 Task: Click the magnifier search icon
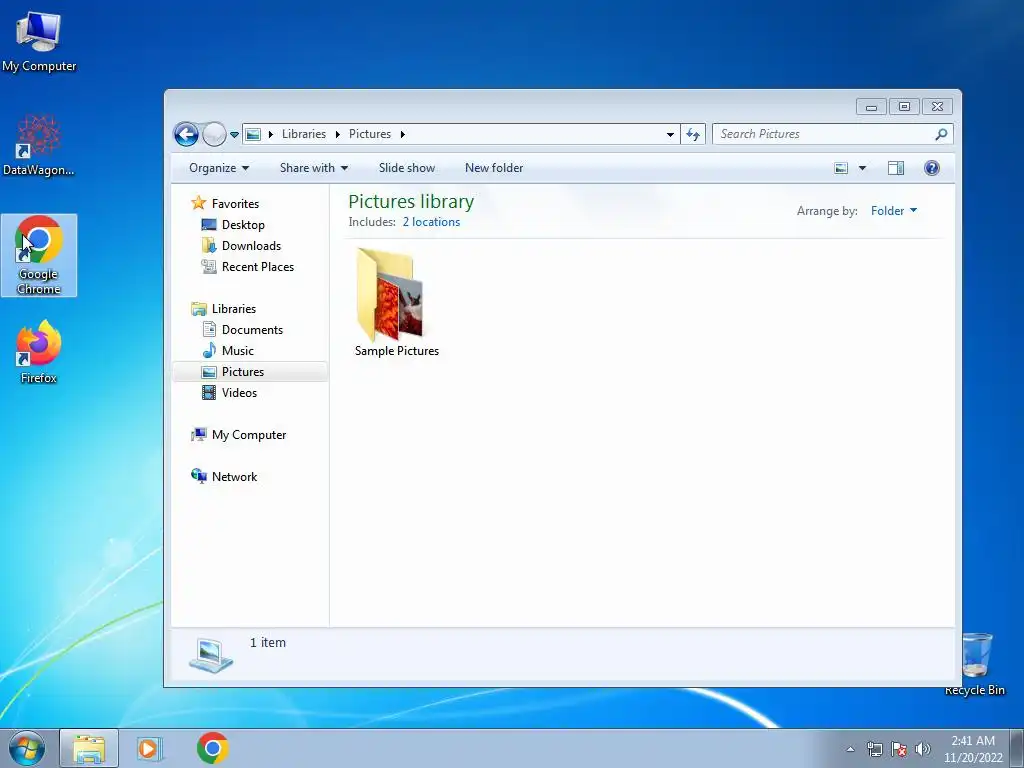[941, 135]
